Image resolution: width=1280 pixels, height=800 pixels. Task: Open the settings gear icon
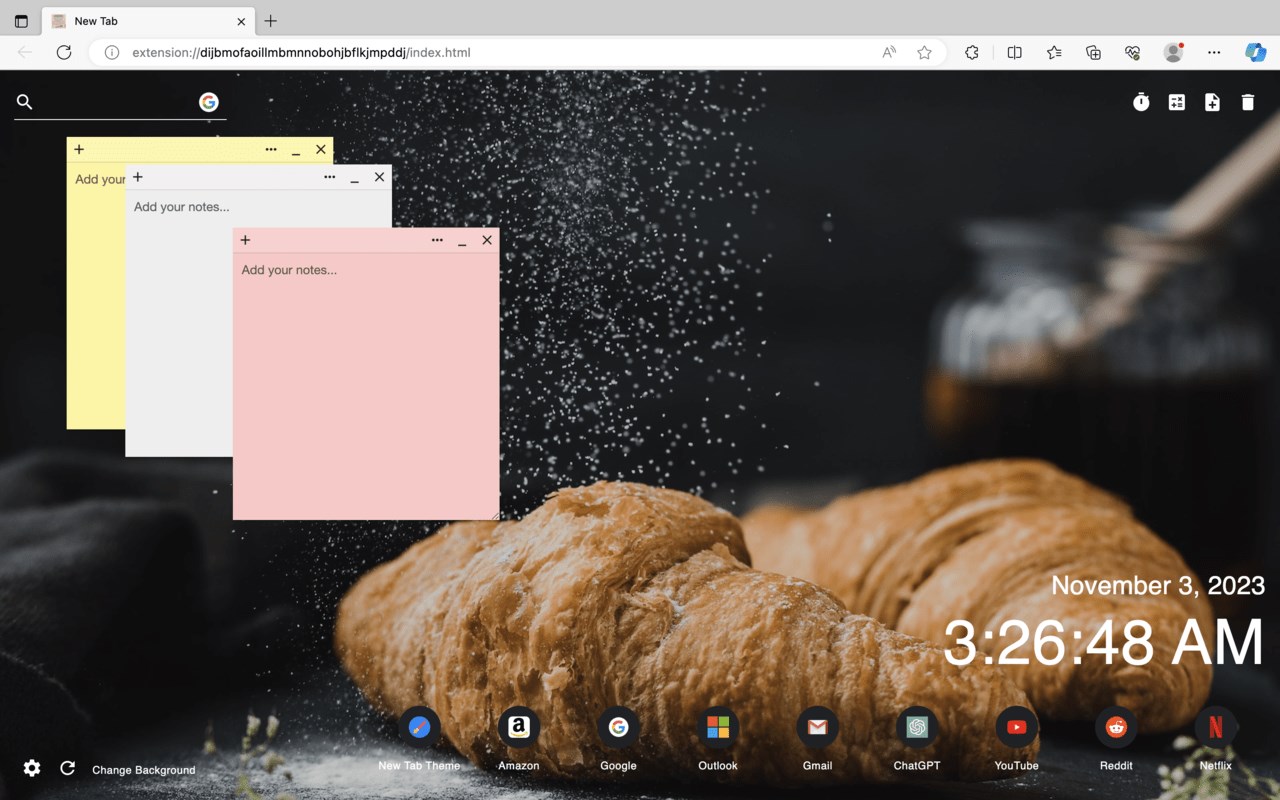coord(32,768)
